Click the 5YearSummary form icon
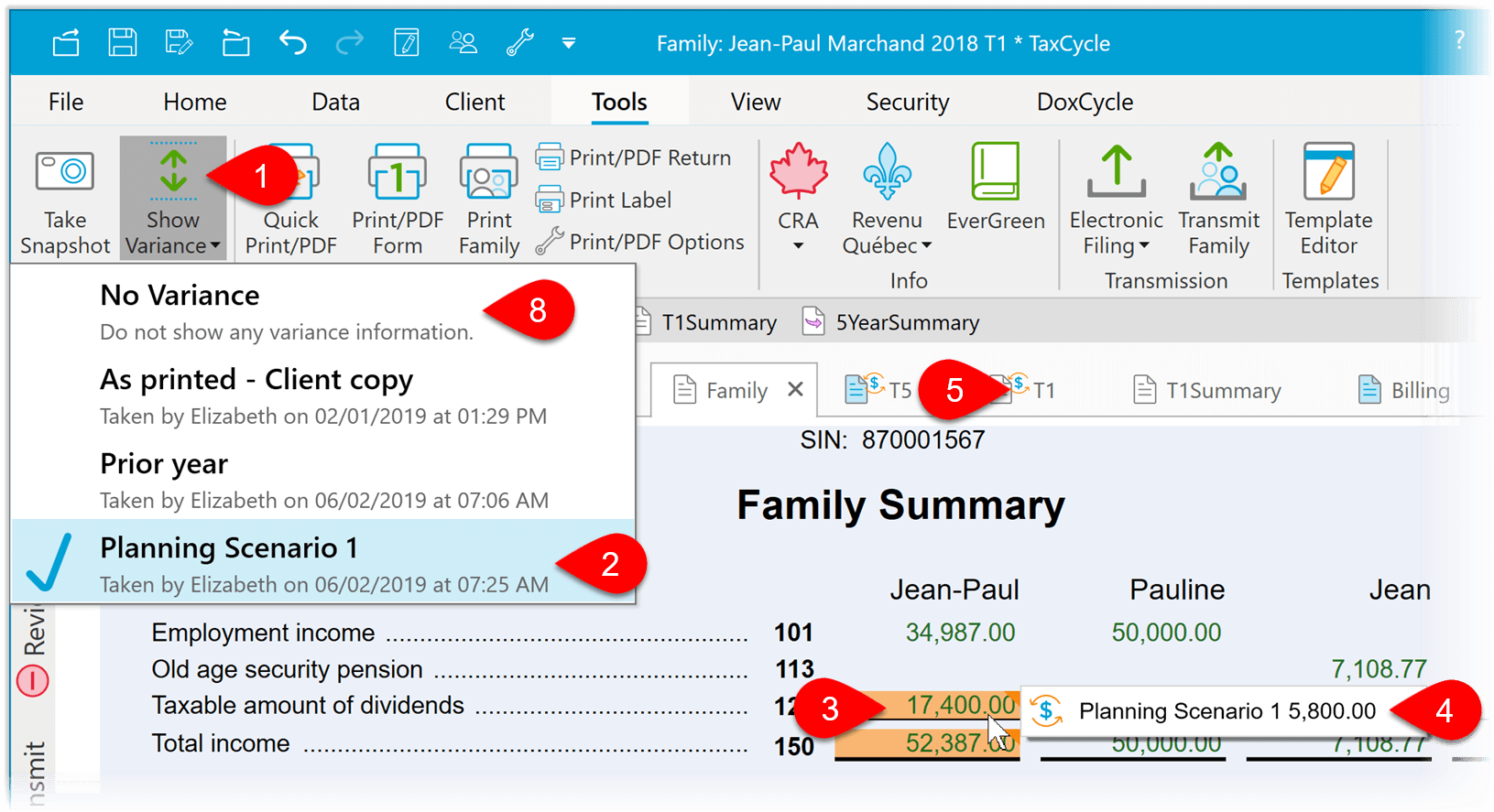The width and height of the screenshot is (1494, 812). point(812,321)
